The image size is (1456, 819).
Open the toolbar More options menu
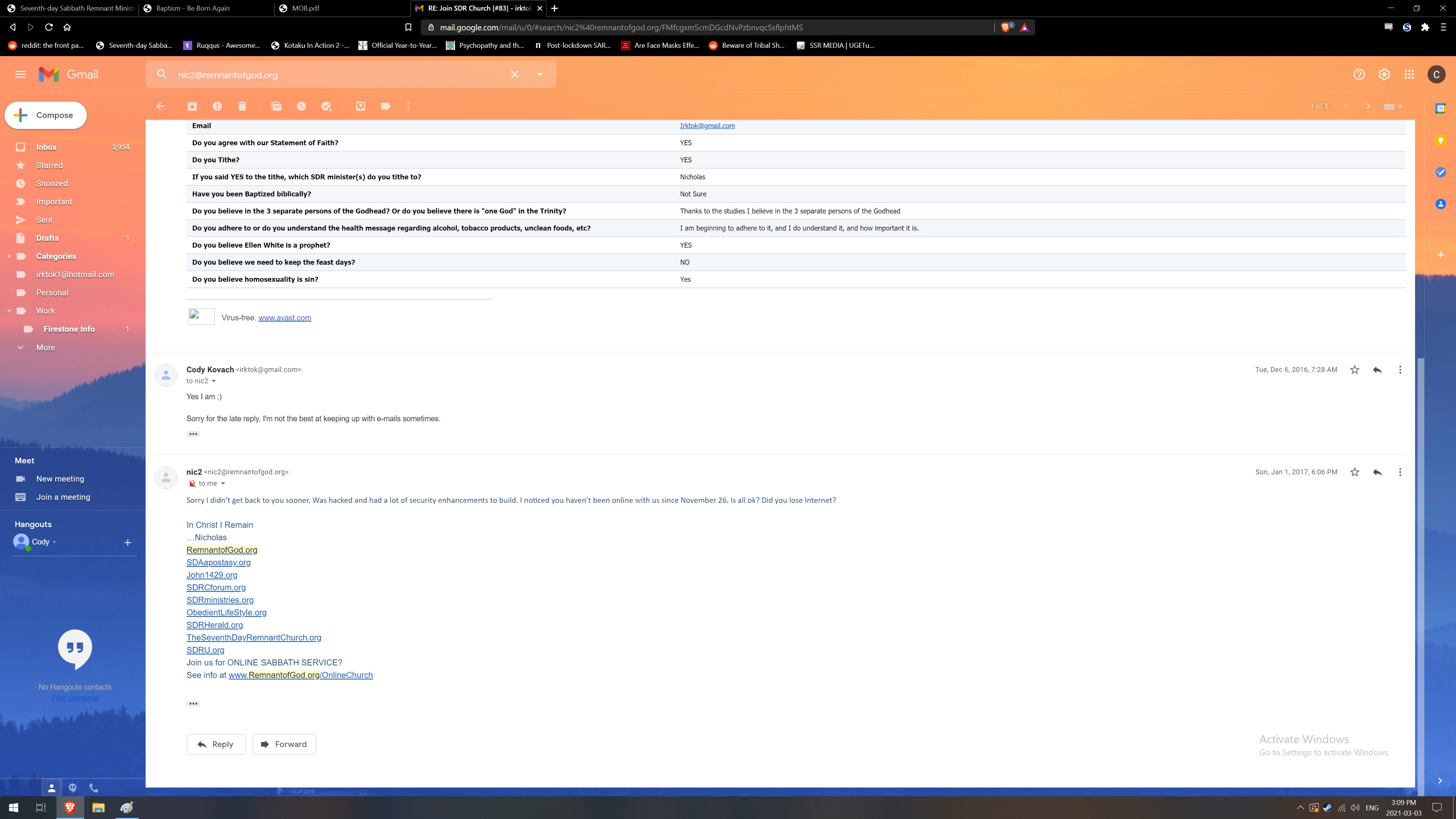coord(408,106)
